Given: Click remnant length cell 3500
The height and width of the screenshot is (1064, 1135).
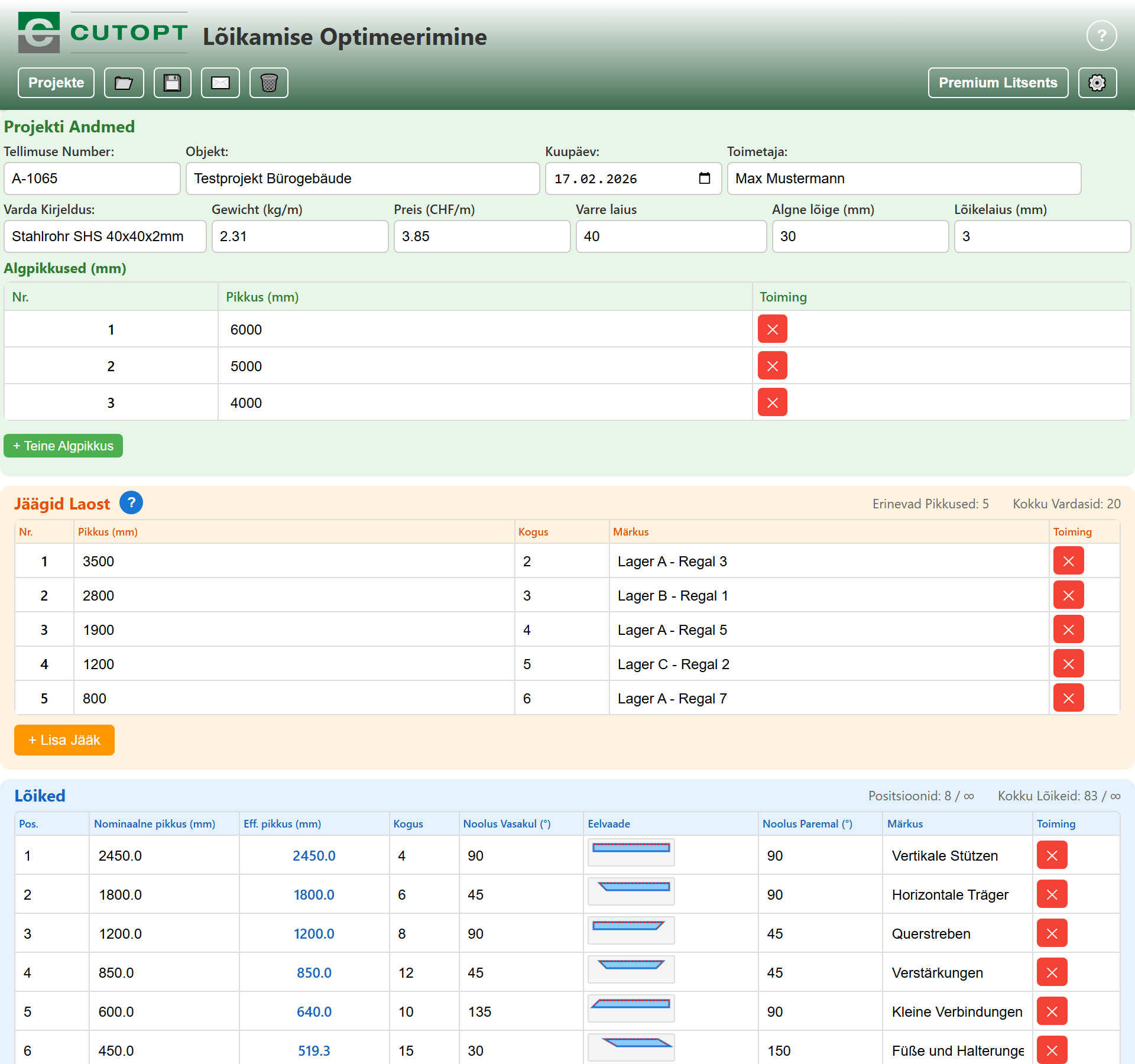Looking at the screenshot, I should [x=294, y=561].
